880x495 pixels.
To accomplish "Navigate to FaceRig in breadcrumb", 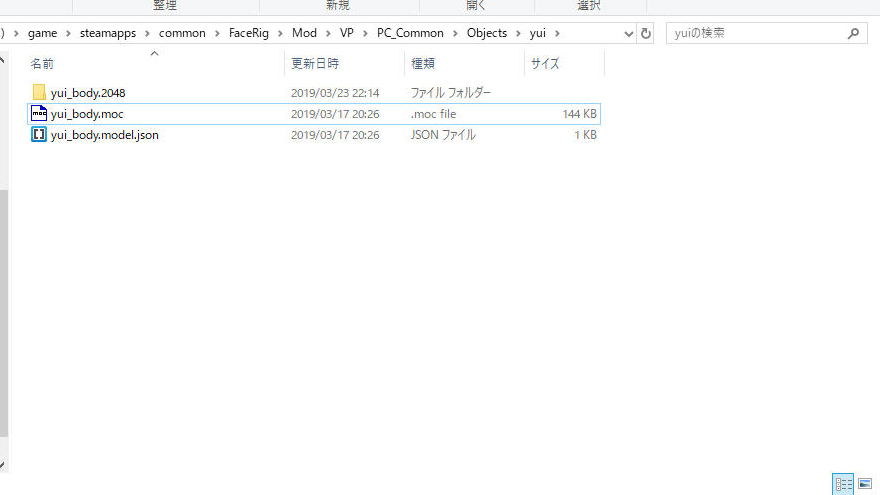I will (x=249, y=33).
